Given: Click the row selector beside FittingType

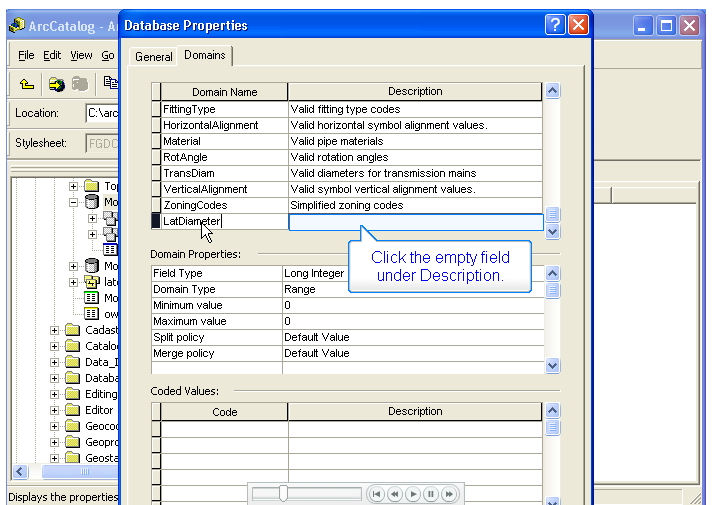Looking at the screenshot, I should point(156,109).
